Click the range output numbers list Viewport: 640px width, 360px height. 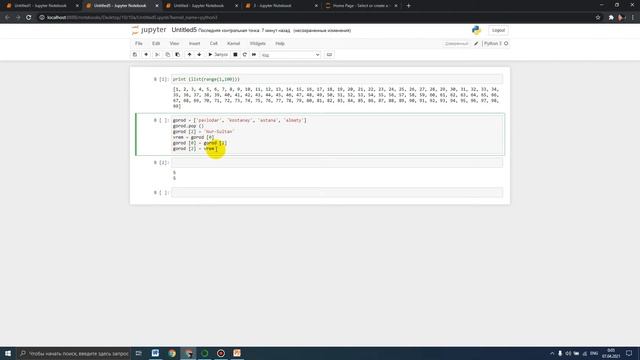tap(336, 98)
